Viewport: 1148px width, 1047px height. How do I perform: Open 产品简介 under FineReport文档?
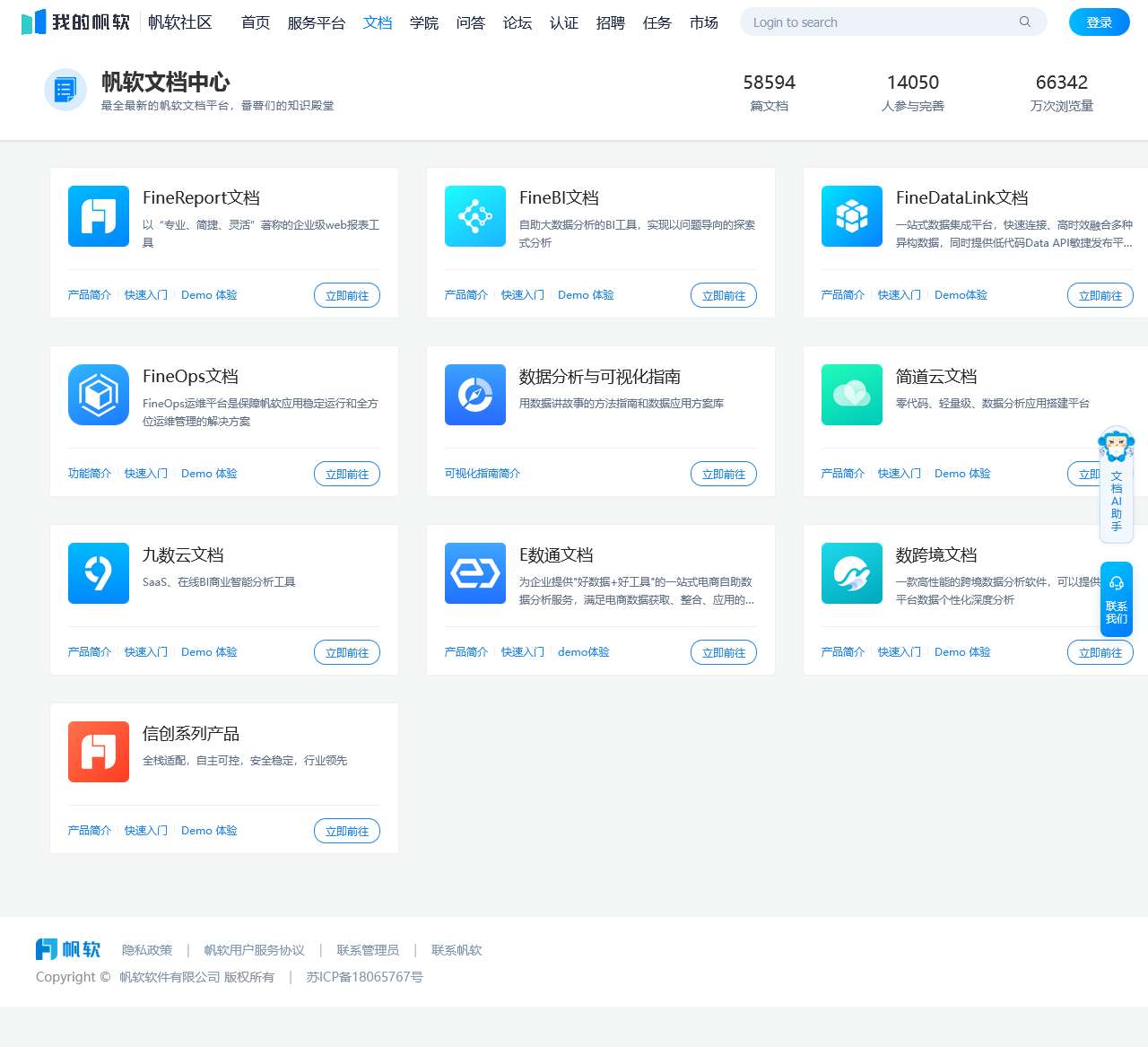(x=90, y=295)
